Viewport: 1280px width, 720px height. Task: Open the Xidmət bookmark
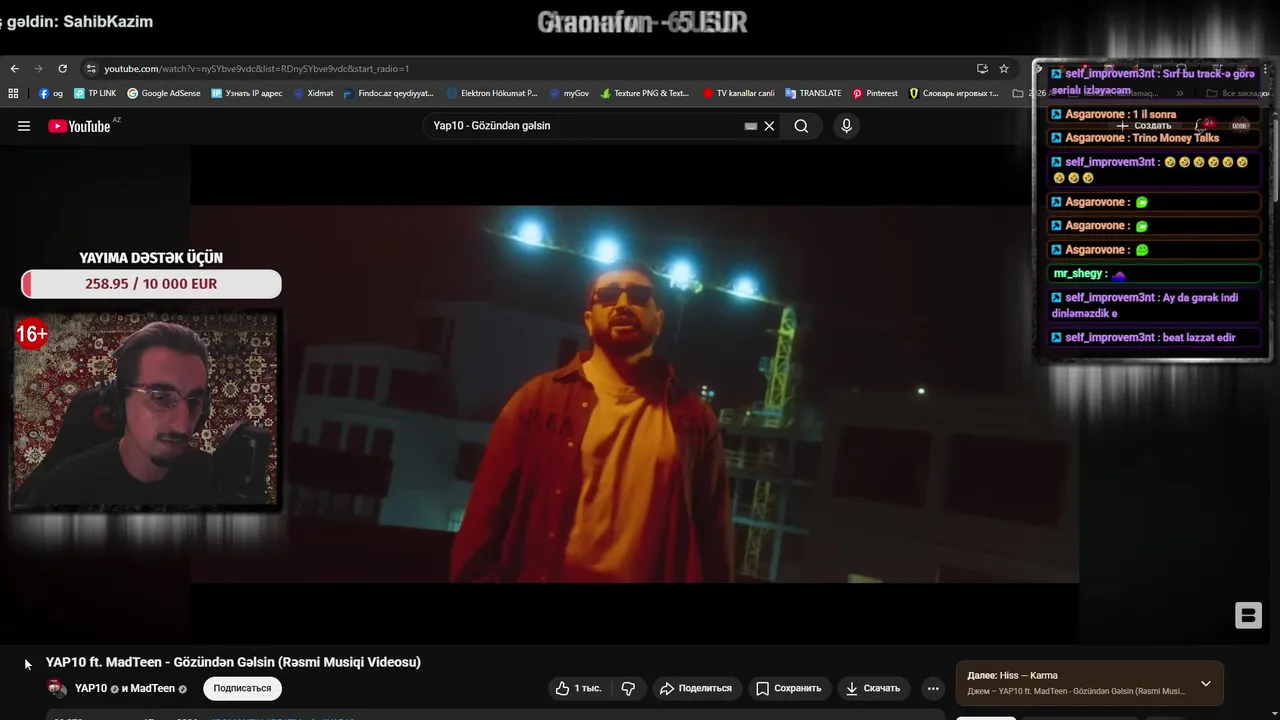pos(314,93)
